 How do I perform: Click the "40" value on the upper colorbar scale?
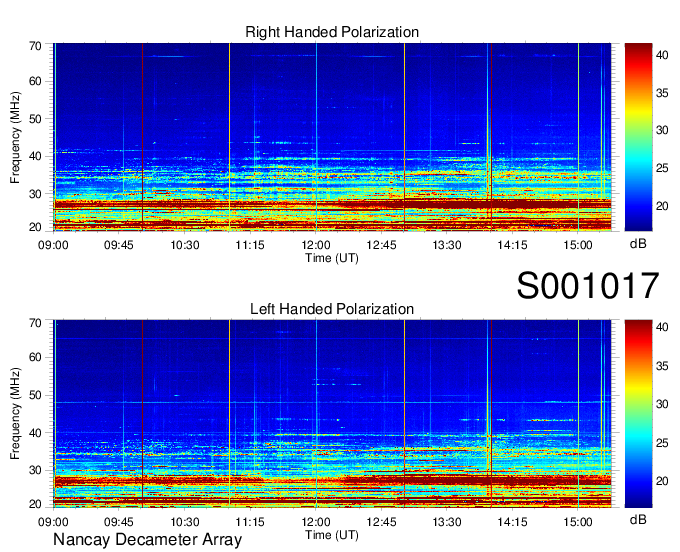pos(662,55)
